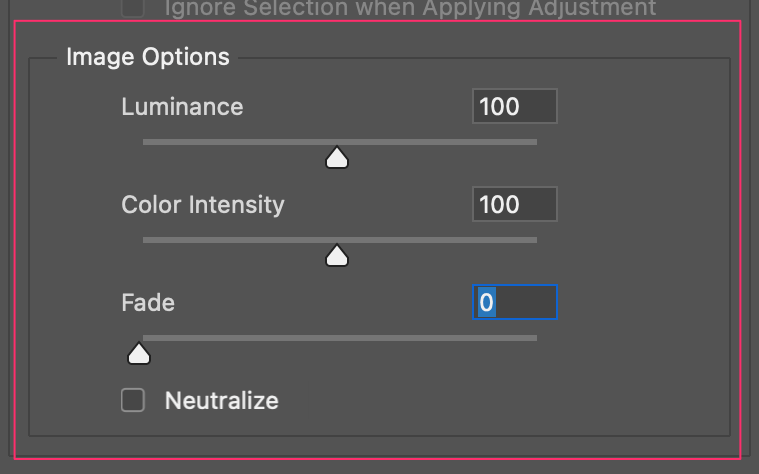759x474 pixels.
Task: Click the Luminance value input field
Action: click(514, 107)
